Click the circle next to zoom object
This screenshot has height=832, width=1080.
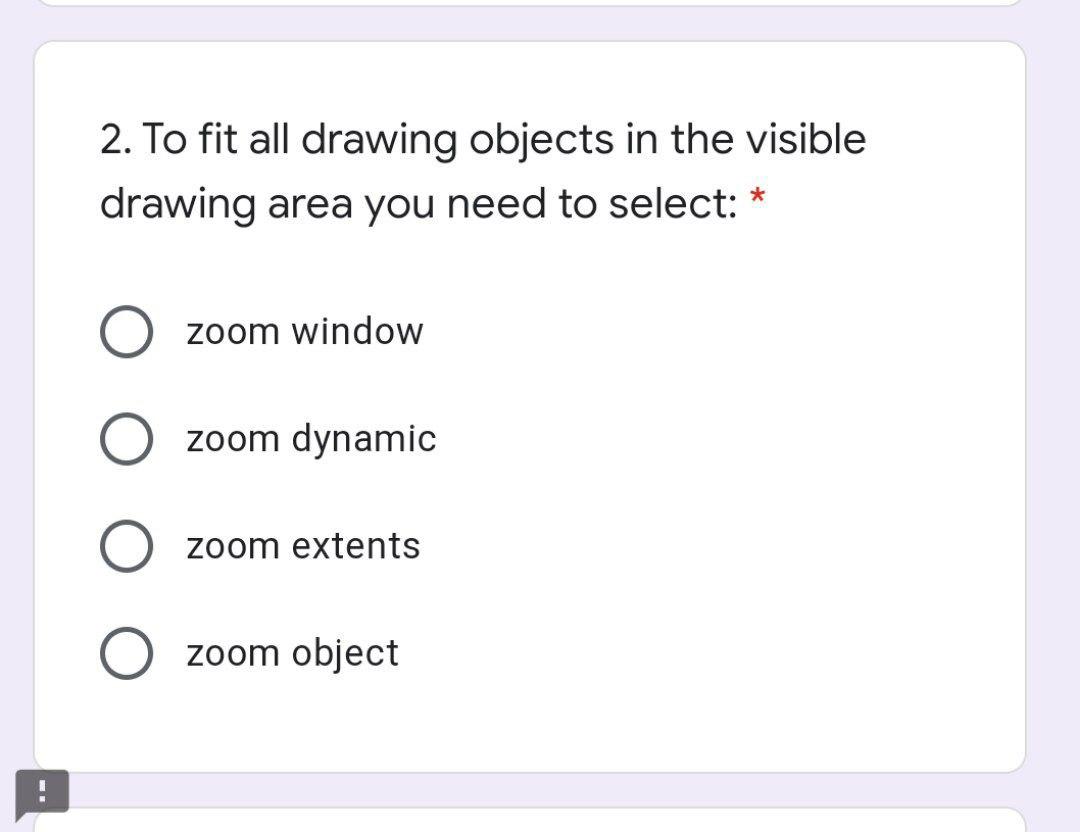click(126, 653)
